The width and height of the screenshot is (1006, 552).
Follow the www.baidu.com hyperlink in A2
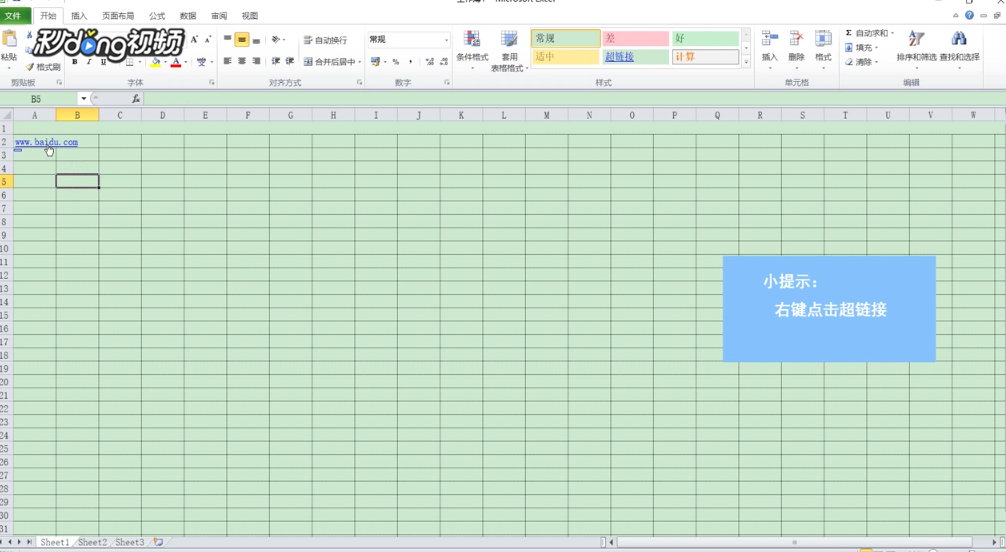(x=46, y=142)
